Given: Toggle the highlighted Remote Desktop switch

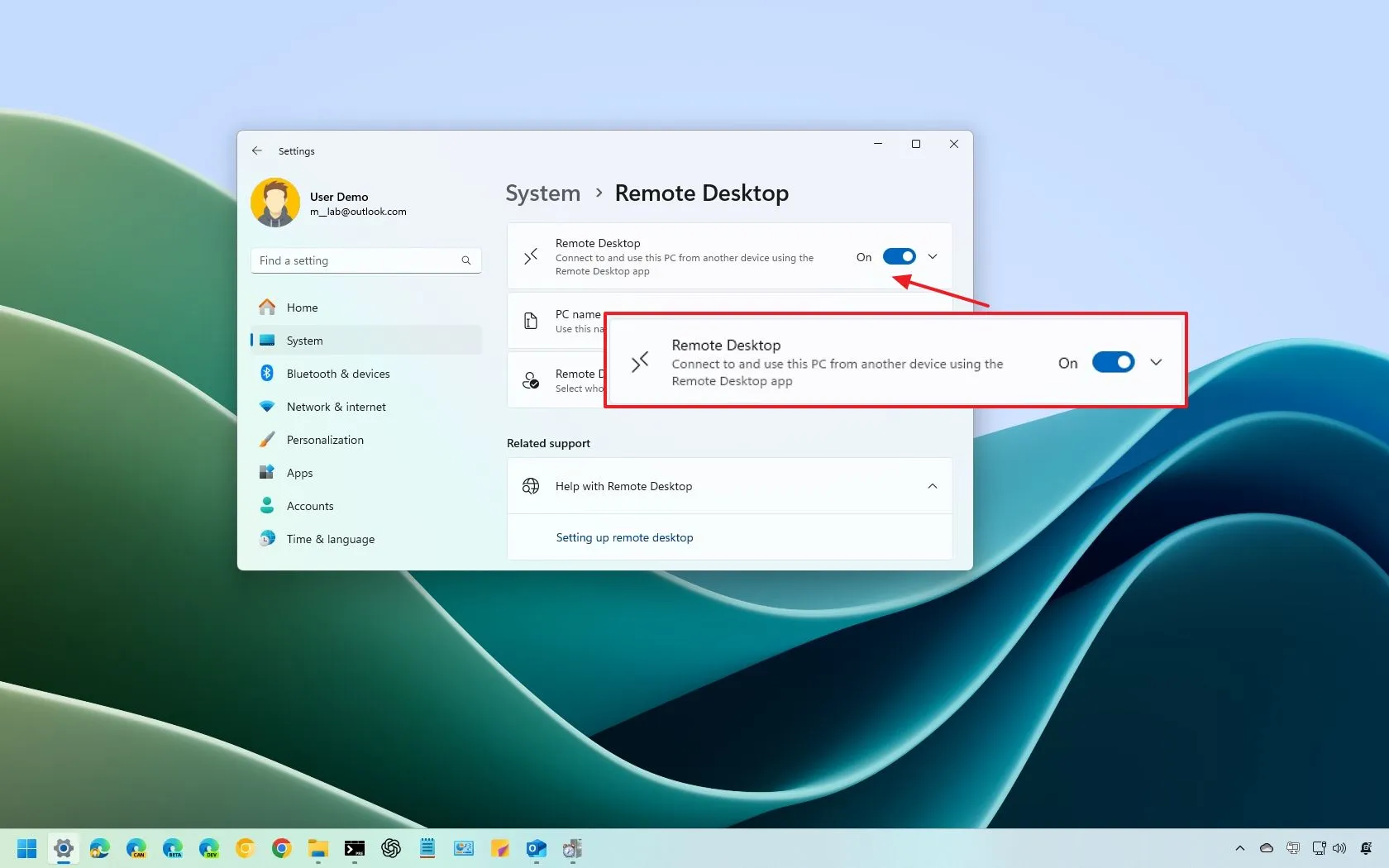Looking at the screenshot, I should click(1113, 362).
